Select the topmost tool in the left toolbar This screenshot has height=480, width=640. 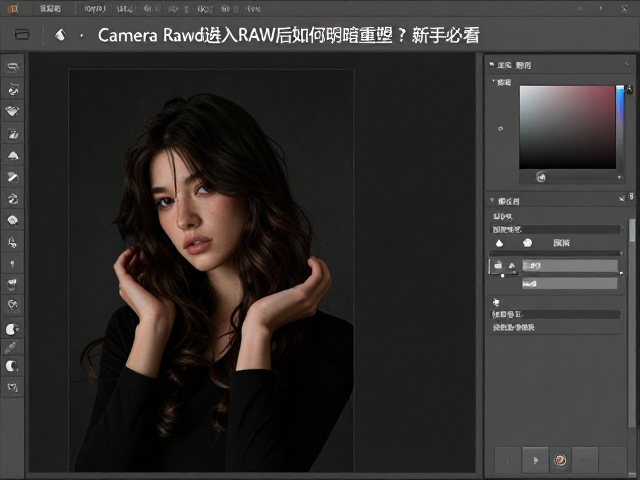coord(13,67)
